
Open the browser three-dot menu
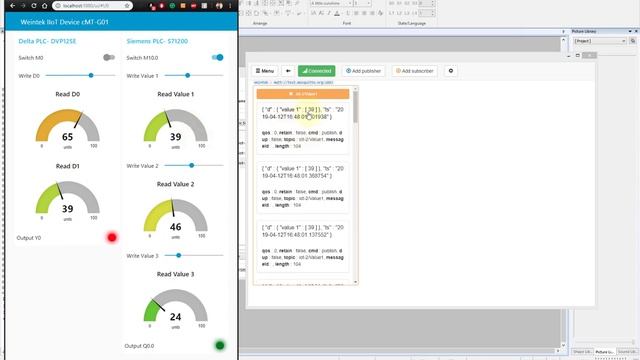(230, 6)
